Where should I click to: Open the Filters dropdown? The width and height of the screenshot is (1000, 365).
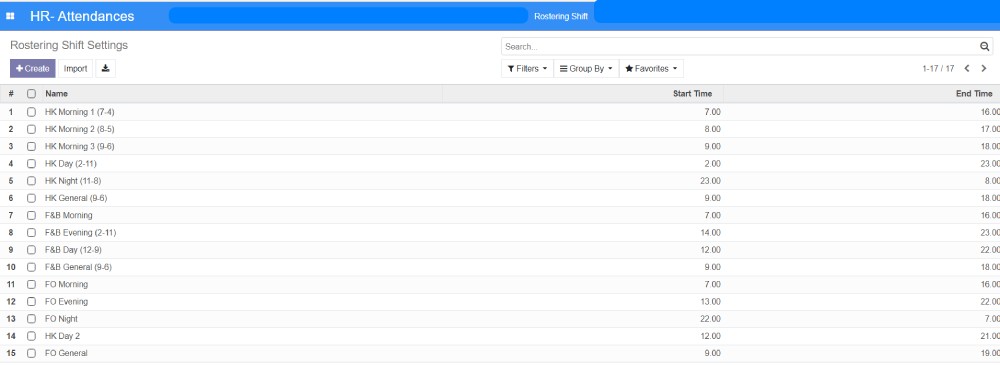coord(527,68)
